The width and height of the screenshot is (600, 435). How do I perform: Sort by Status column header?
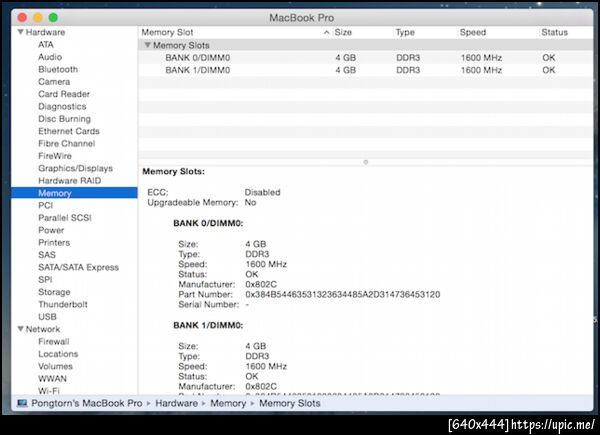pos(554,33)
